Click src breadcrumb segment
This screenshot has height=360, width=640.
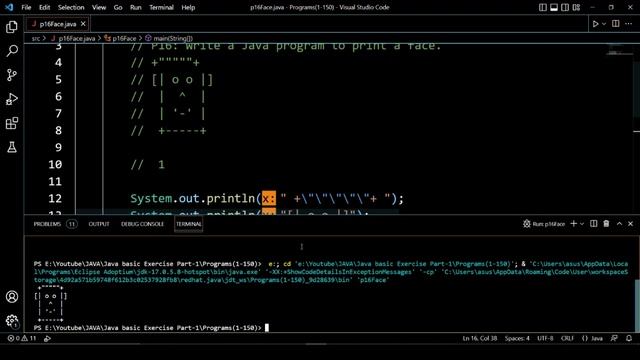[x=36, y=38]
